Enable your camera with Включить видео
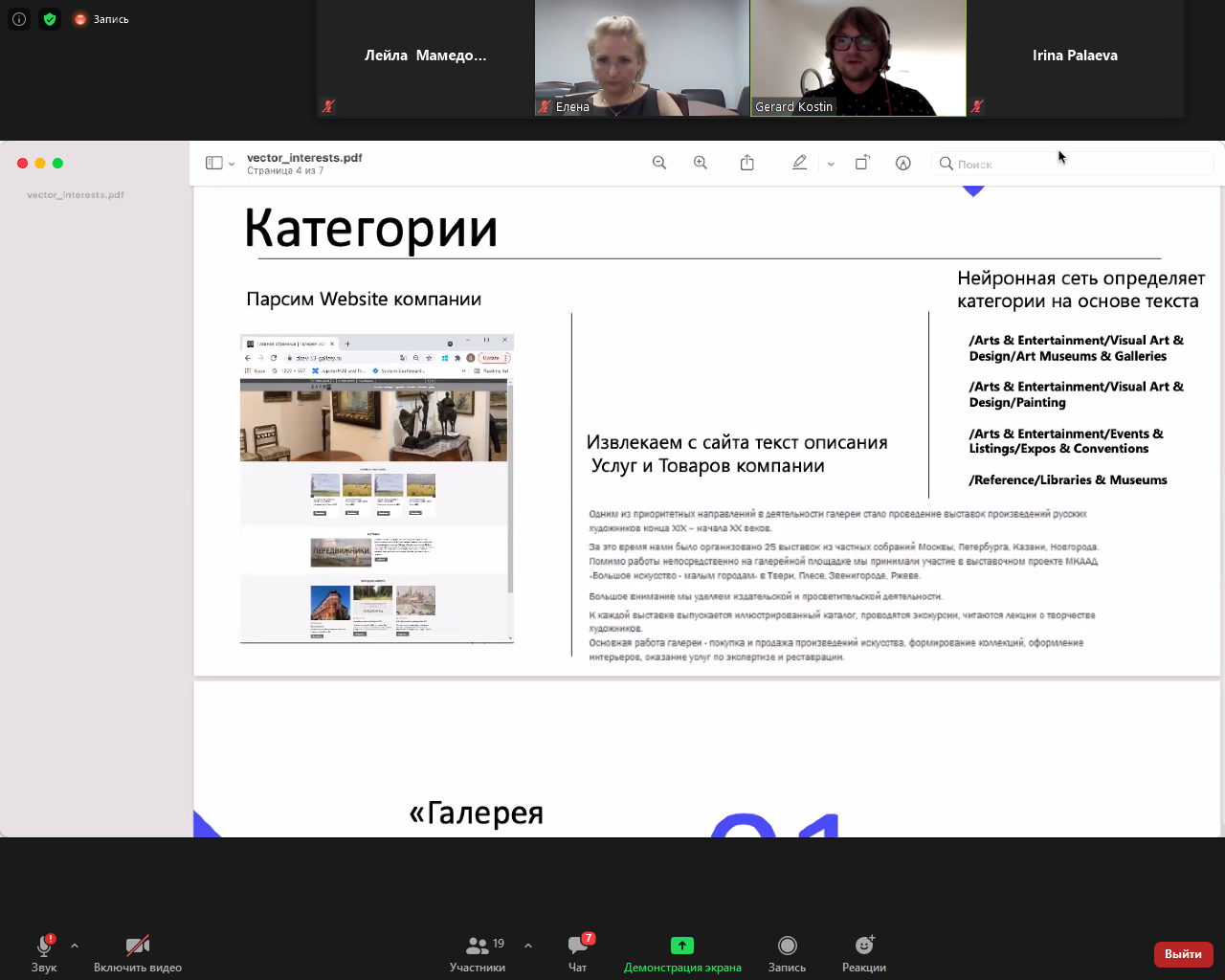The height and width of the screenshot is (980, 1225). tap(136, 951)
